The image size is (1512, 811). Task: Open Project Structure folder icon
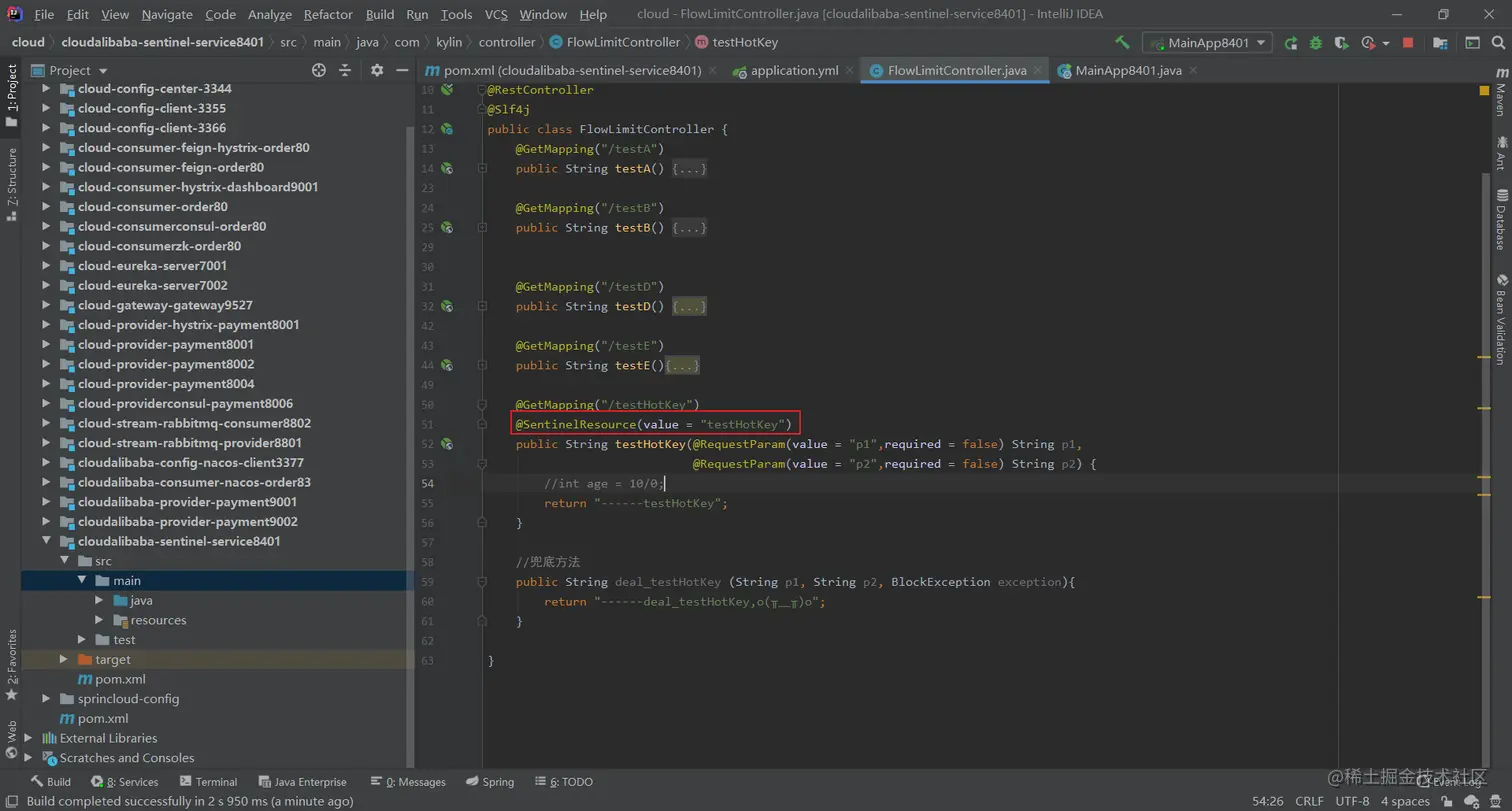coord(1440,43)
